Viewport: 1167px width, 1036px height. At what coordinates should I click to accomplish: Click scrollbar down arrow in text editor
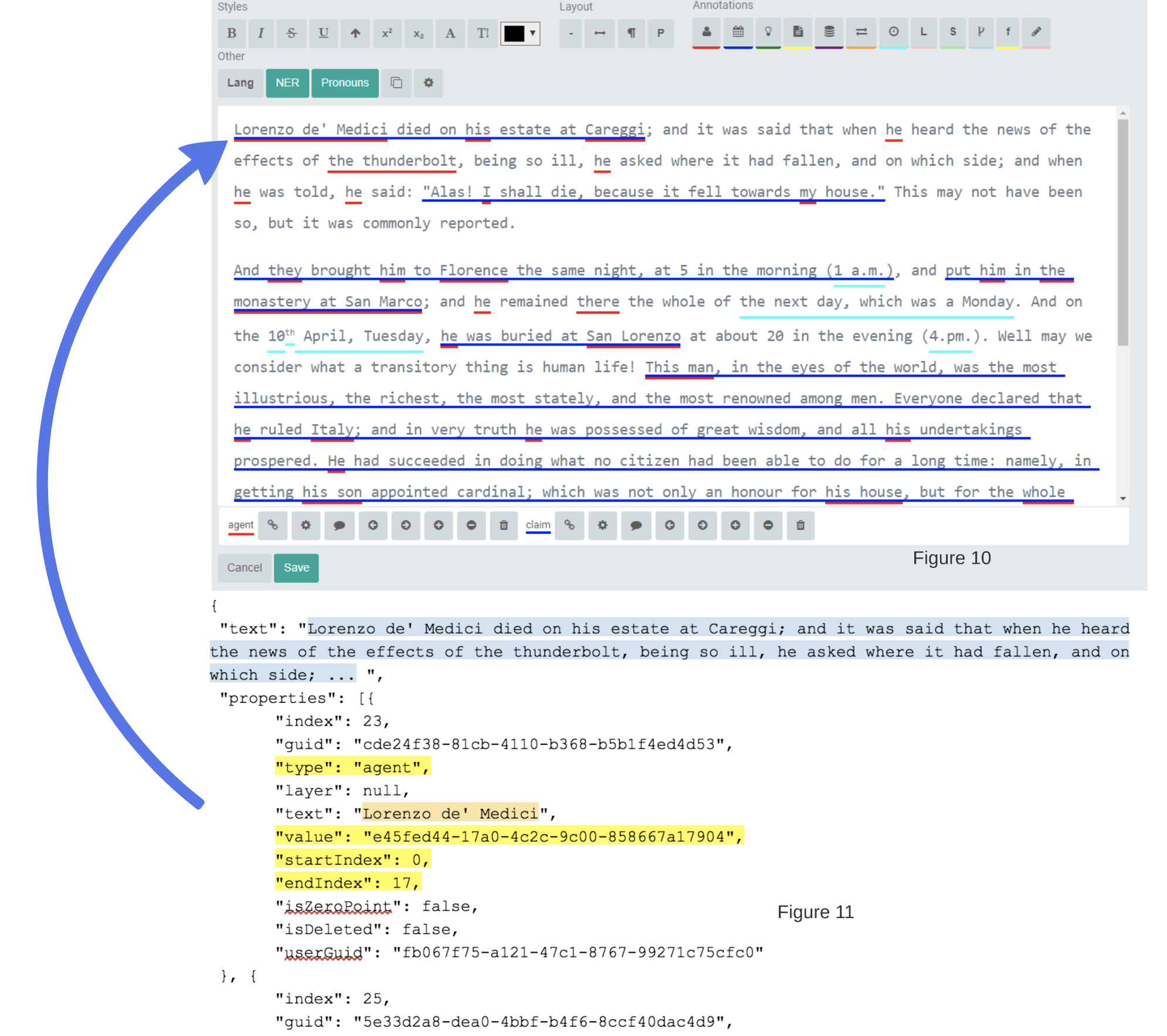1122,498
